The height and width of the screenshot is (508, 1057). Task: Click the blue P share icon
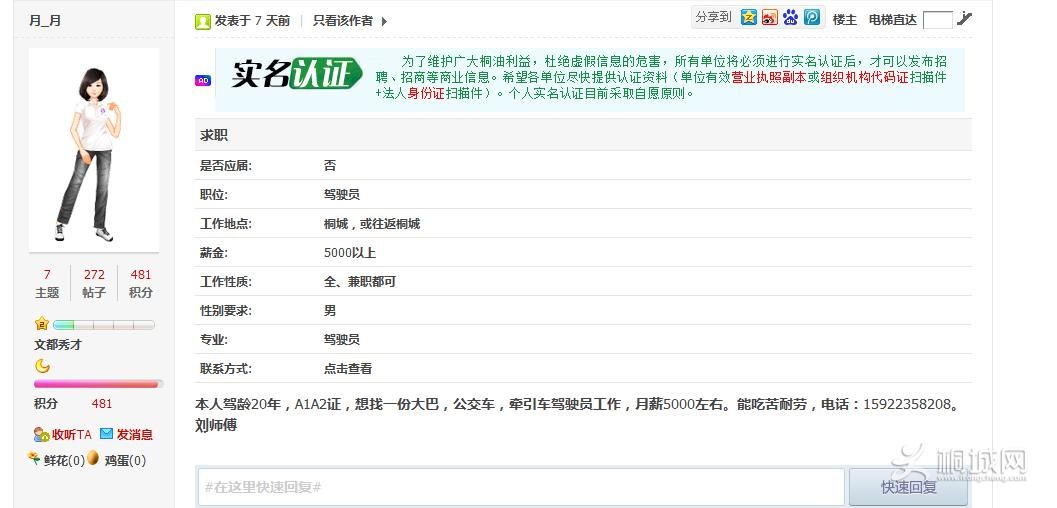pos(812,17)
